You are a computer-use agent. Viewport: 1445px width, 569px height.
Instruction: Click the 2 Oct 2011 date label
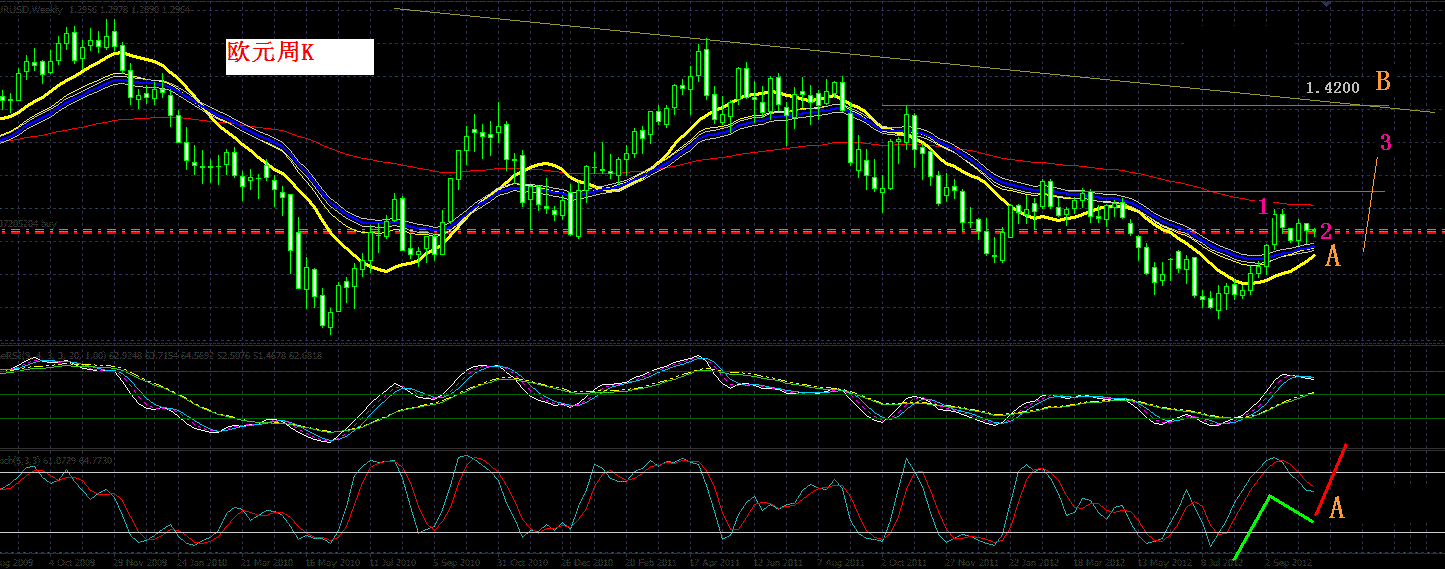click(x=904, y=562)
